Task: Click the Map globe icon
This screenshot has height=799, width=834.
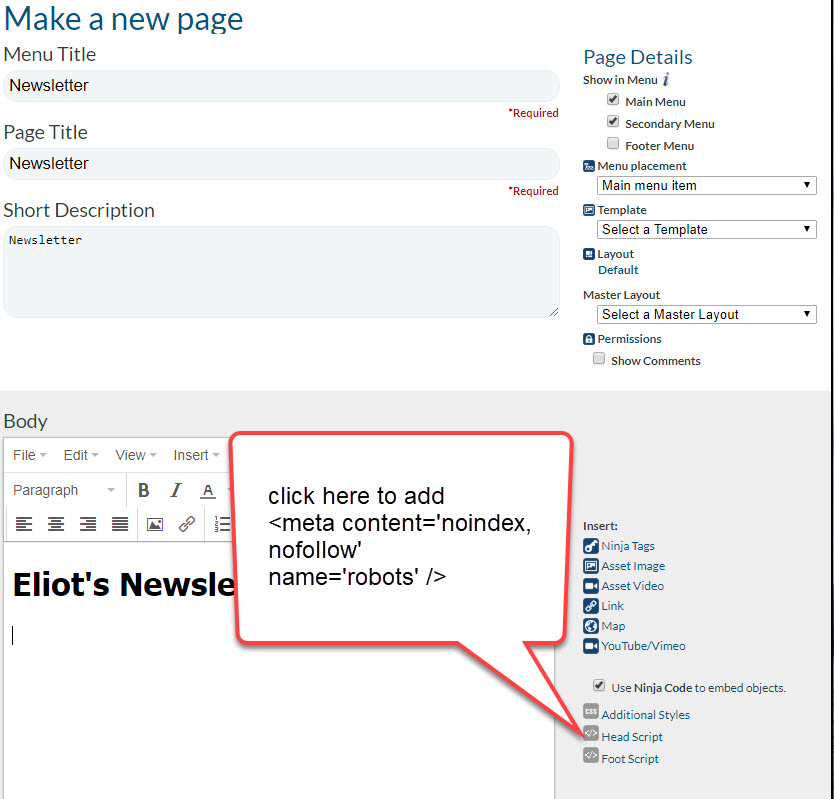Action: 590,626
